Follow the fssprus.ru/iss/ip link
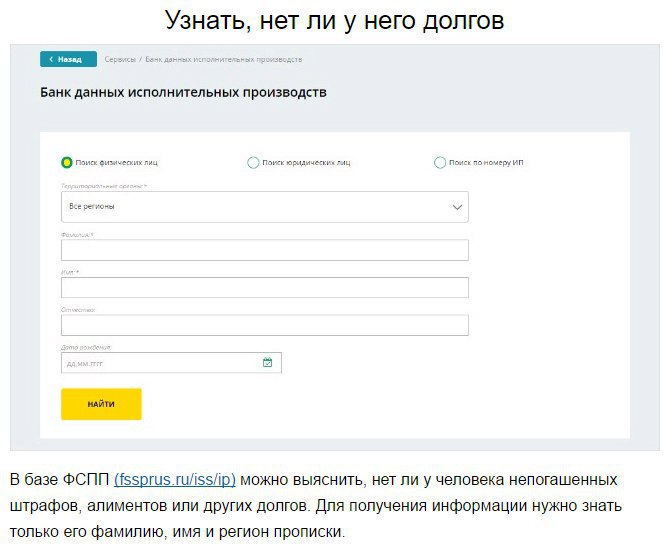This screenshot has height=550, width=670. pos(174,480)
